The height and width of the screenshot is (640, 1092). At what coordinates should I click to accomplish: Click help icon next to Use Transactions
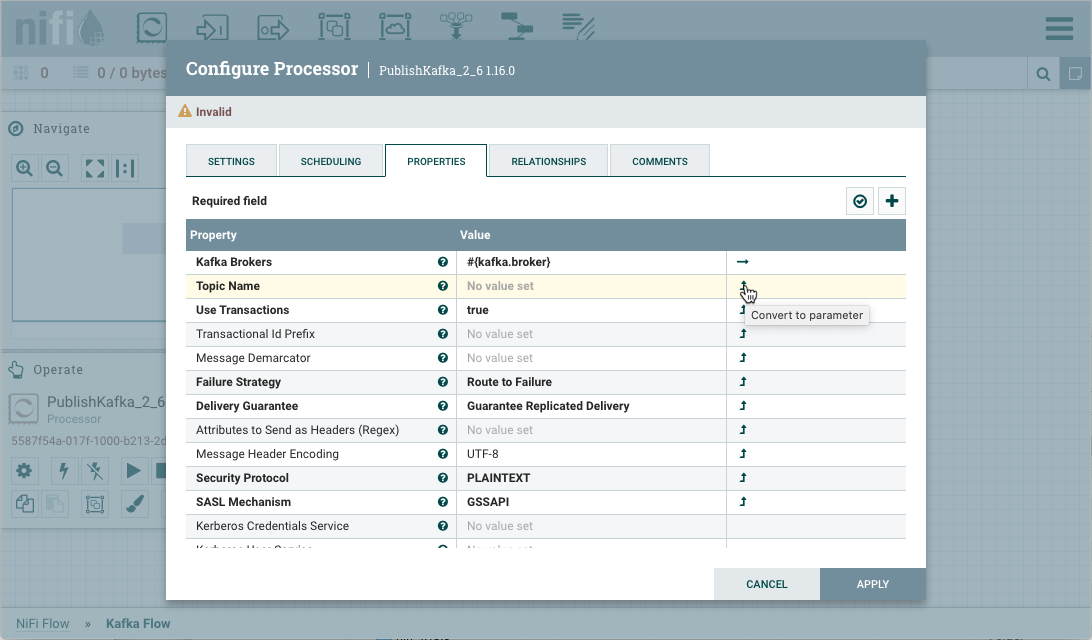click(442, 310)
